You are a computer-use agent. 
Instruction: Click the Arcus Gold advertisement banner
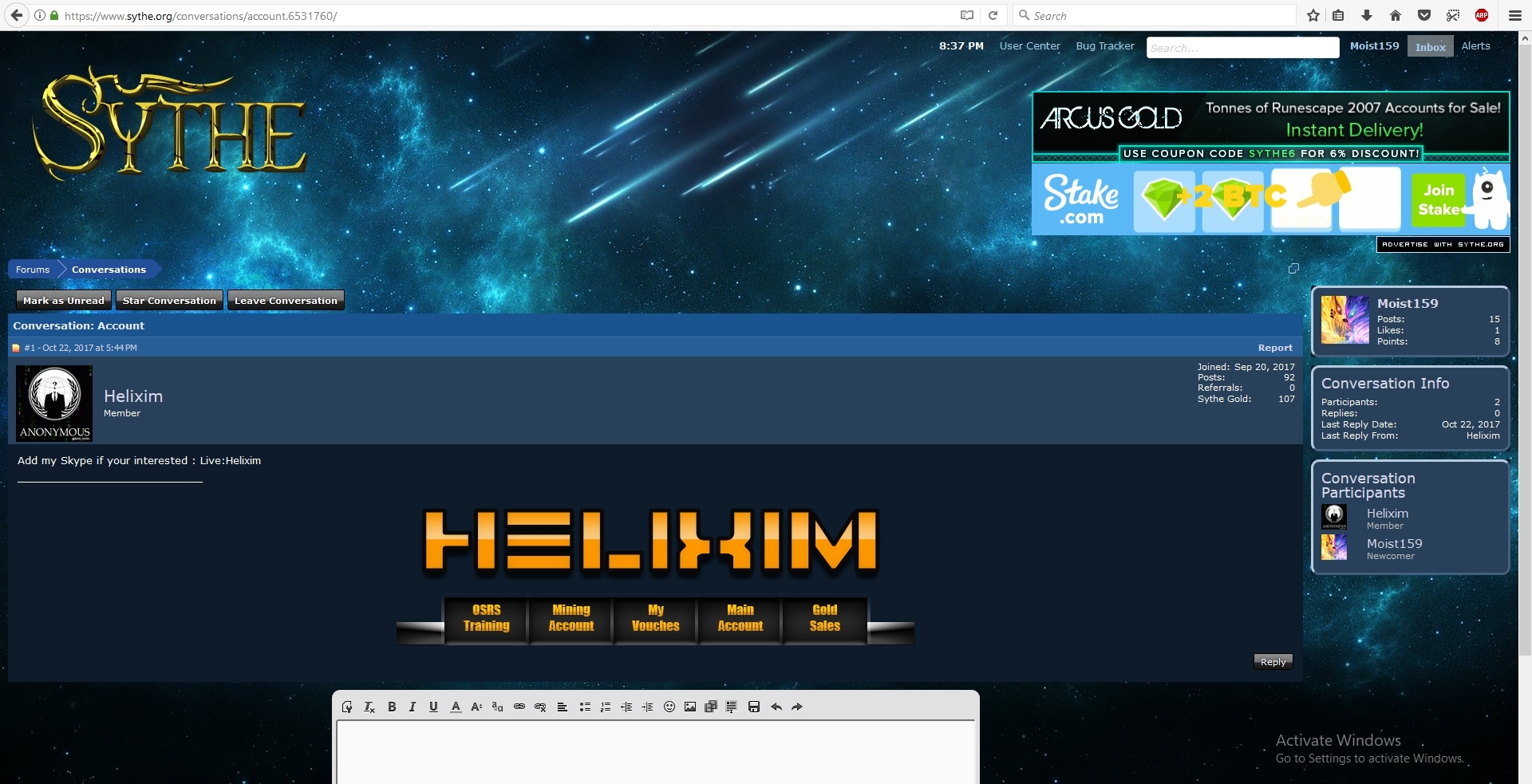click(1270, 126)
